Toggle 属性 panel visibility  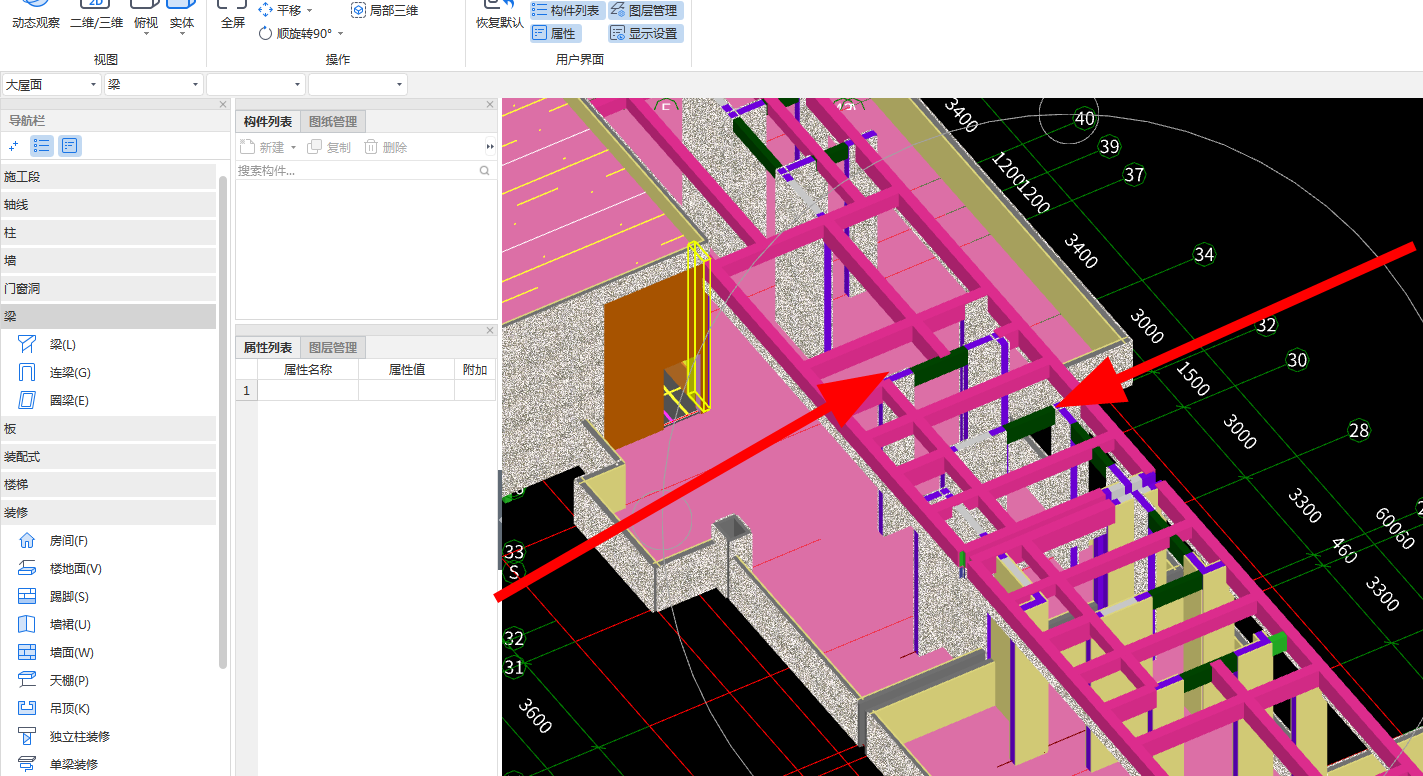click(x=555, y=33)
